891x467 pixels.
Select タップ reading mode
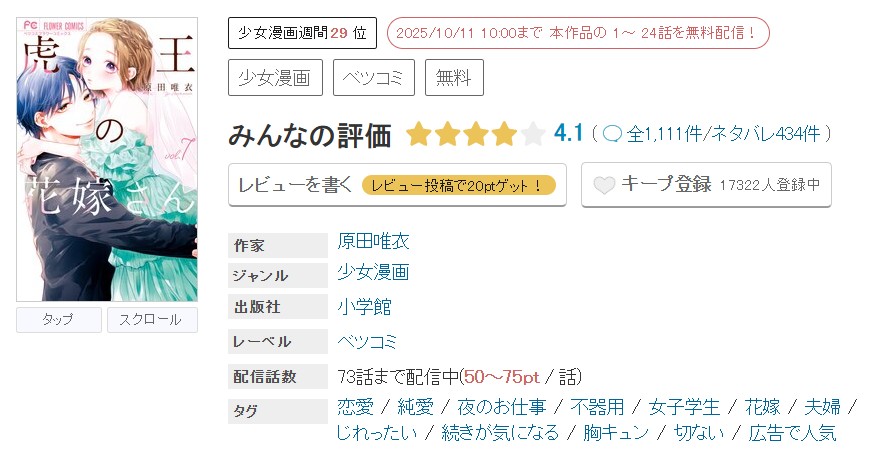(59, 320)
